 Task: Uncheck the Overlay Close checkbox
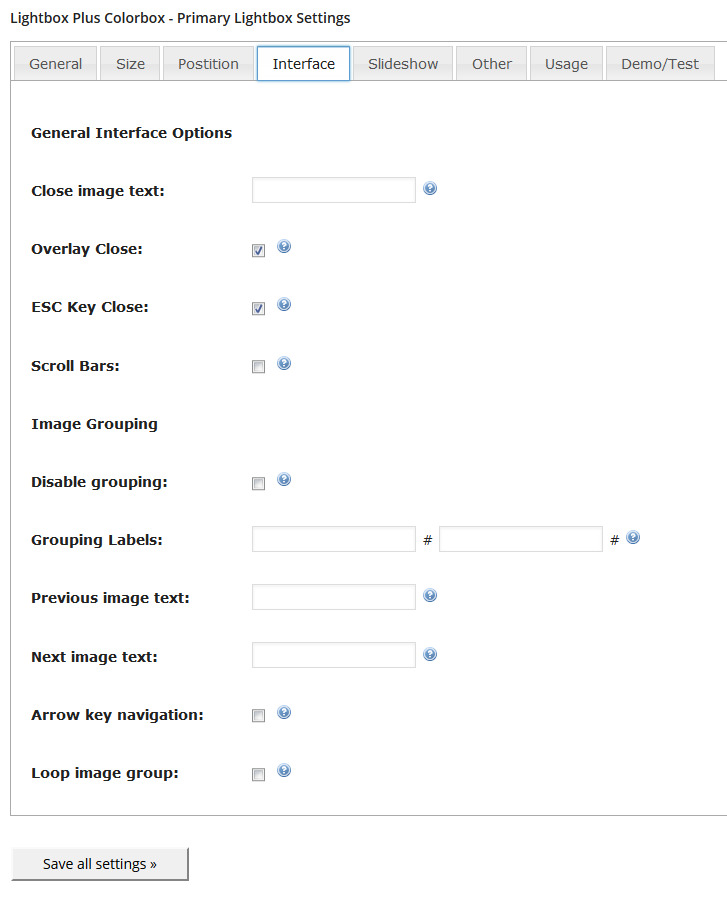coord(258,250)
